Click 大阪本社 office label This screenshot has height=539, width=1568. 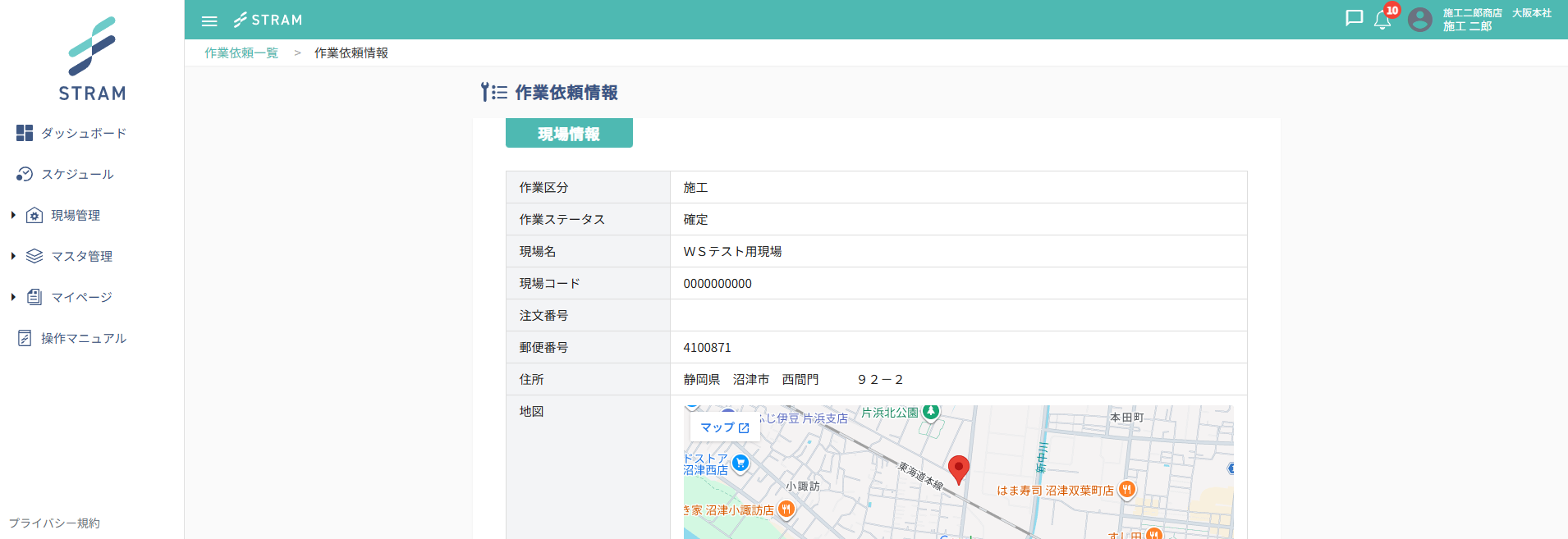1532,13
